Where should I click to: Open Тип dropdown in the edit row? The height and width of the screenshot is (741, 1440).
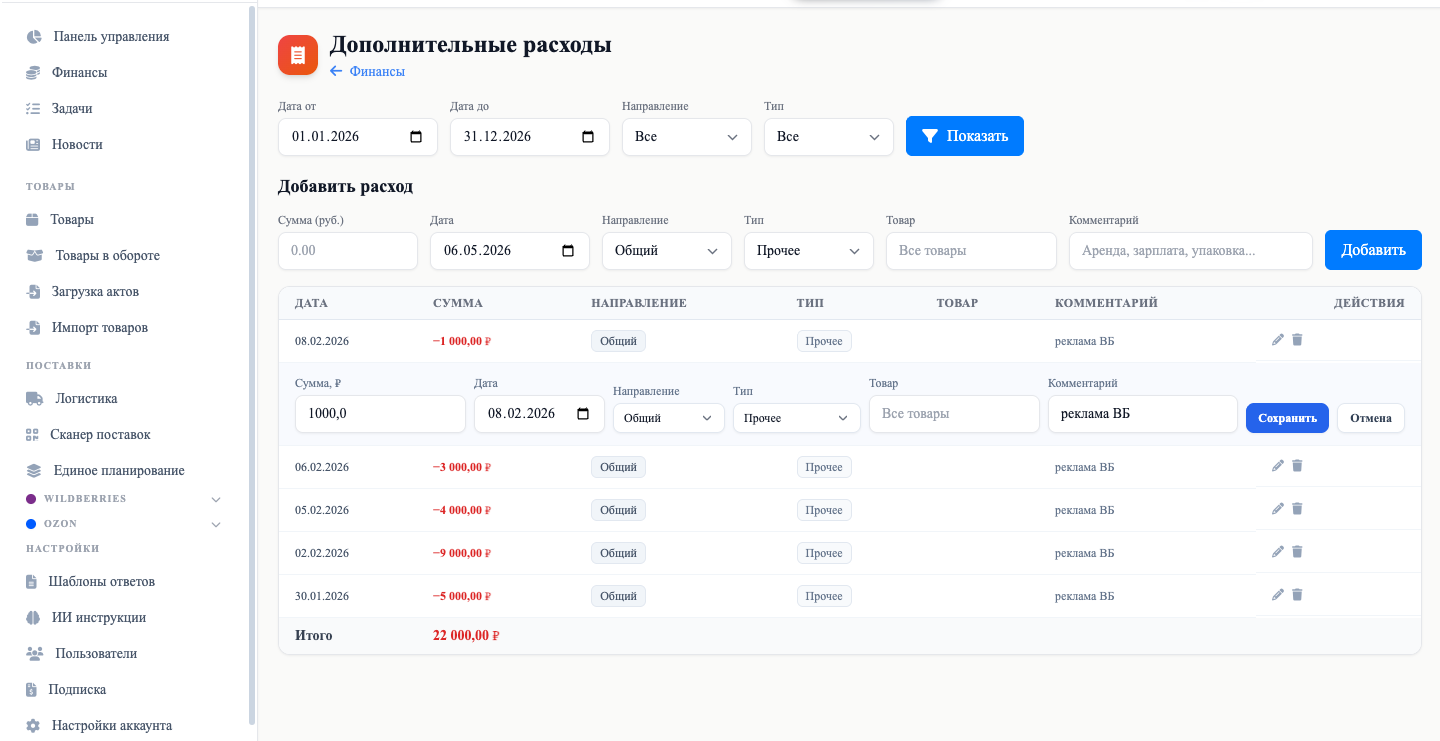(796, 418)
